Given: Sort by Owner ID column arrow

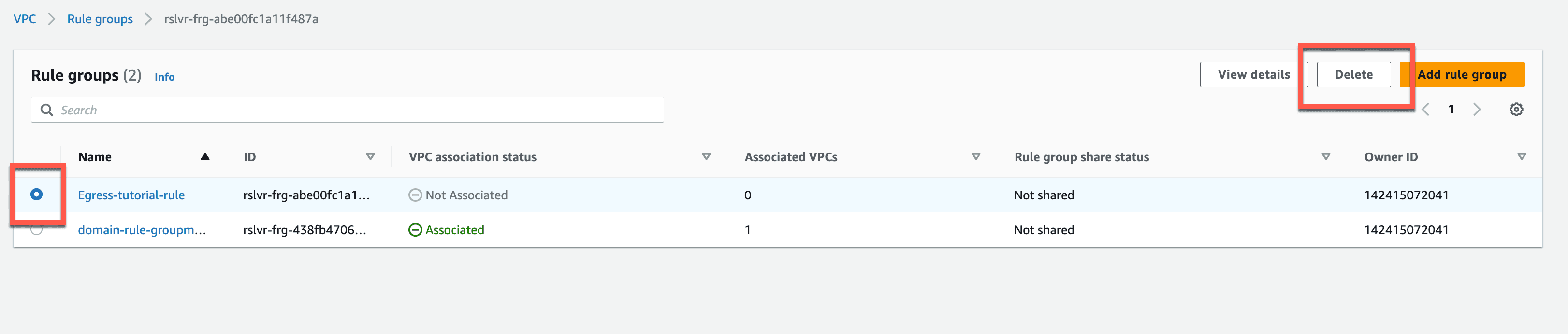Looking at the screenshot, I should 1522,157.
